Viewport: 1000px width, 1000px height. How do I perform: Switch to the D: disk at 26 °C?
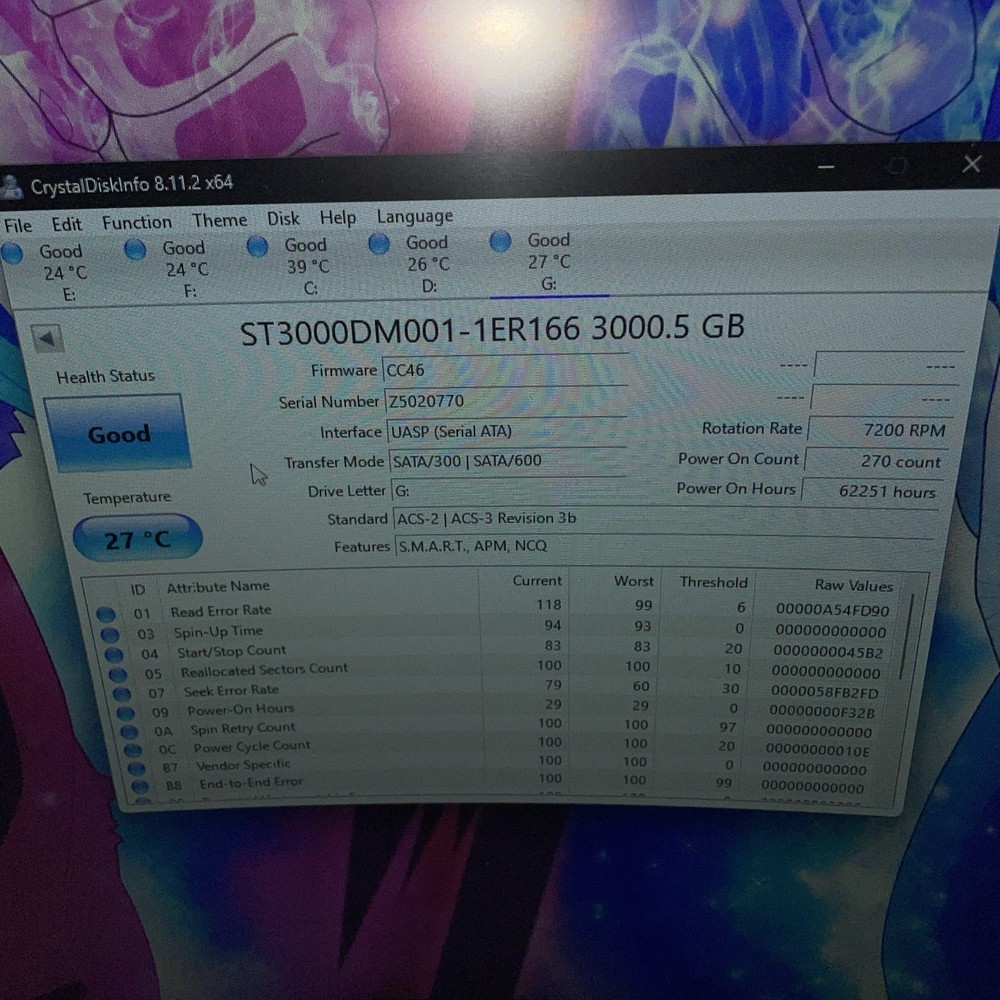[x=428, y=263]
